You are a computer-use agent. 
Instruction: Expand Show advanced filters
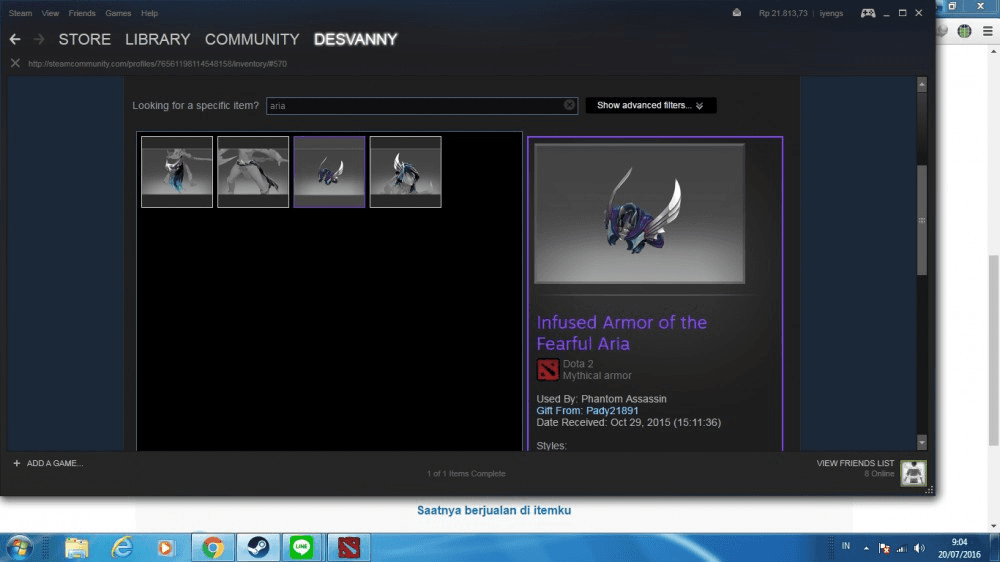pyautogui.click(x=651, y=105)
